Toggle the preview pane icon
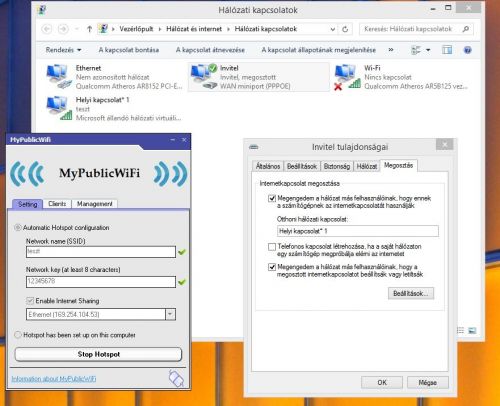The height and width of the screenshot is (406, 500). (447, 50)
